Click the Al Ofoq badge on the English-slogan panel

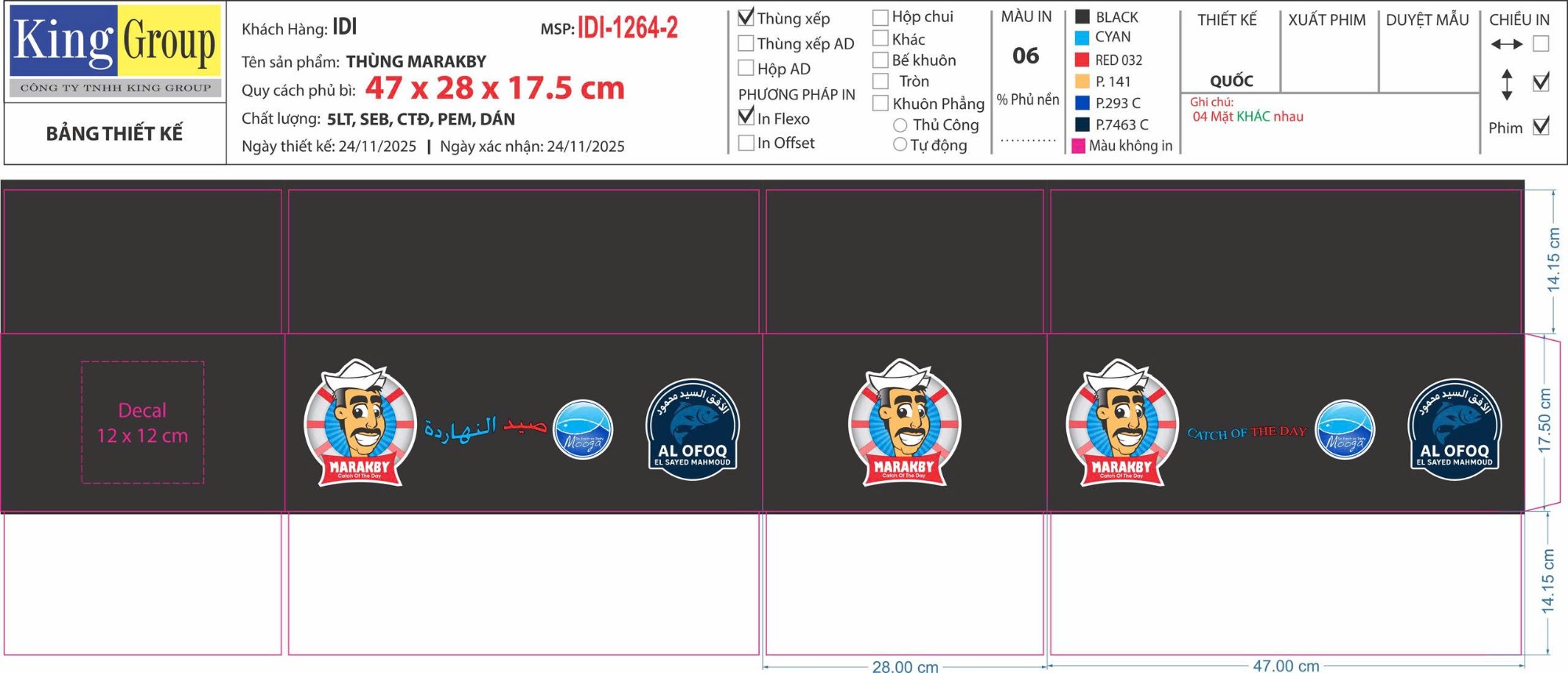[1454, 429]
